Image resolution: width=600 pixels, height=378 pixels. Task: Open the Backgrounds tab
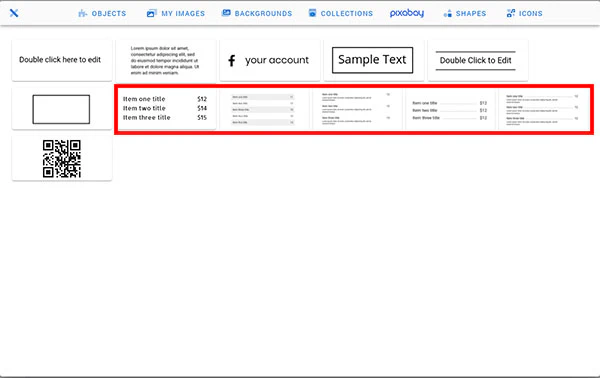point(257,13)
